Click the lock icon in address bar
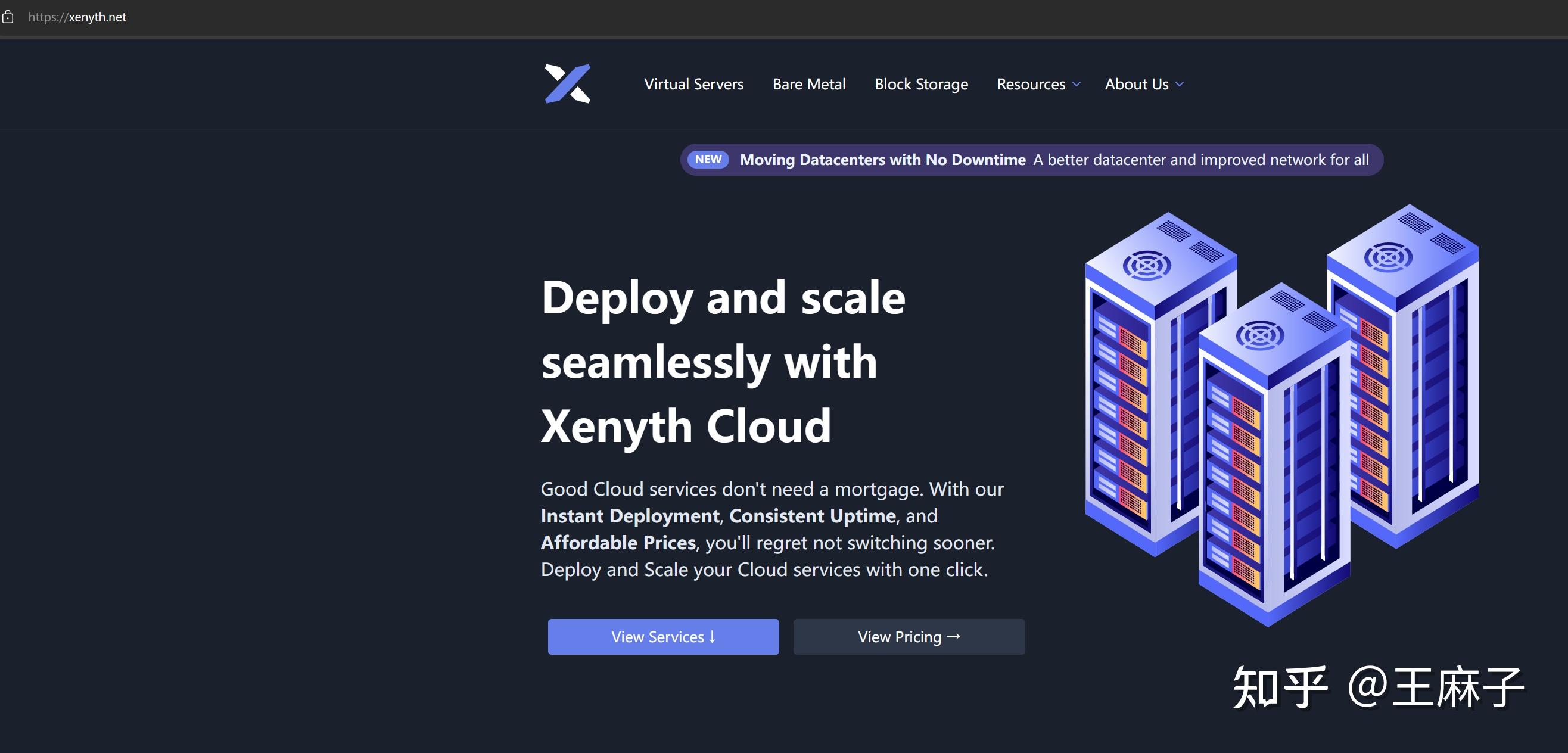This screenshot has height=753, width=1568. (x=7, y=17)
